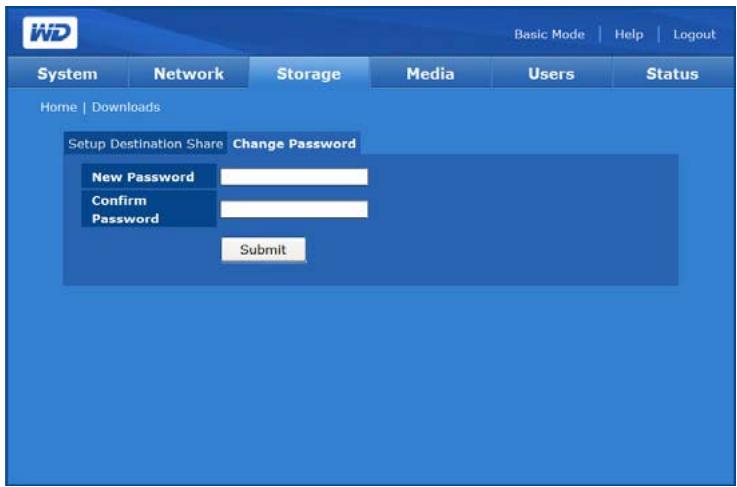Open the Help link

click(x=628, y=34)
